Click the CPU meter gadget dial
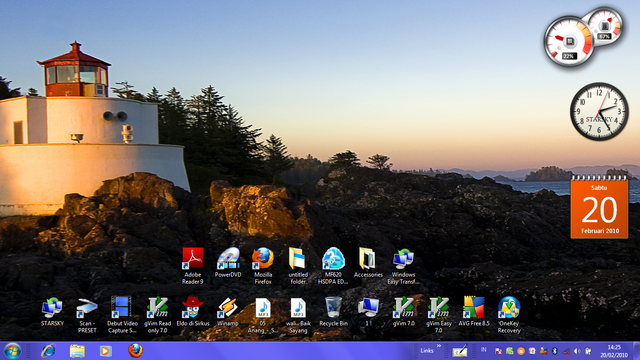The width and height of the screenshot is (640, 360). [x=570, y=42]
